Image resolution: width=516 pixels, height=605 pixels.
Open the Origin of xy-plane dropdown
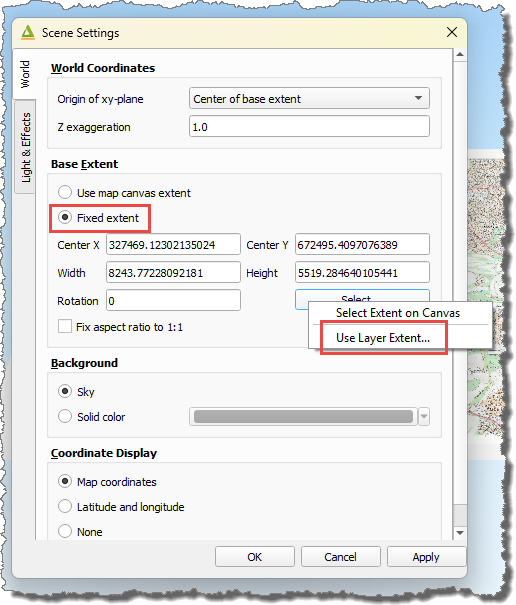(x=309, y=98)
